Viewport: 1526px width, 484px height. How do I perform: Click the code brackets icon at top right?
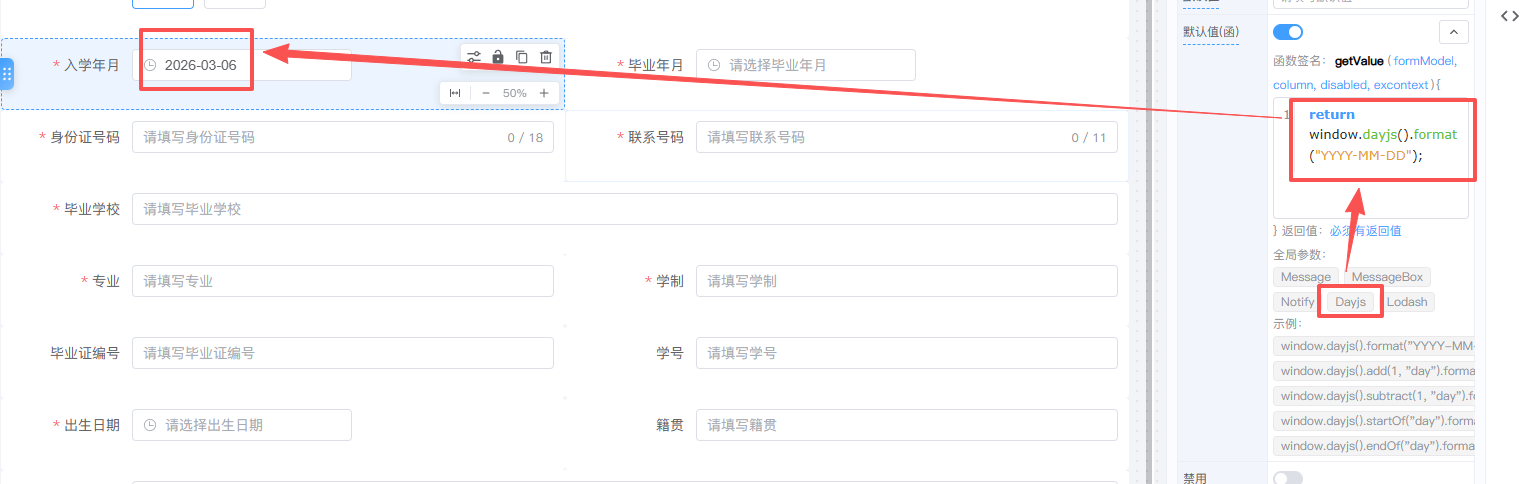tap(1510, 16)
